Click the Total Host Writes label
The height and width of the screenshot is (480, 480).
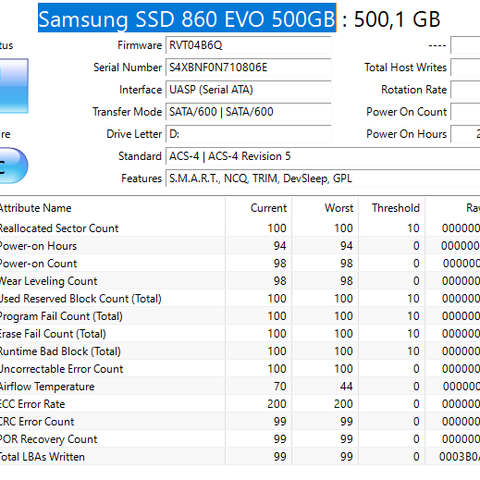pyautogui.click(x=405, y=67)
